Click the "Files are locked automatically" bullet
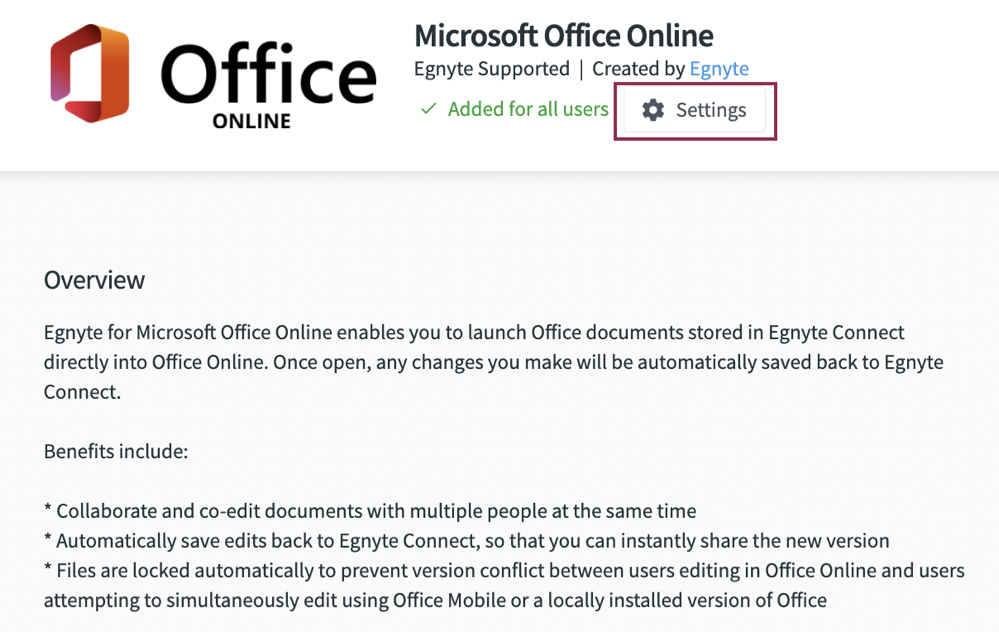 click(504, 585)
